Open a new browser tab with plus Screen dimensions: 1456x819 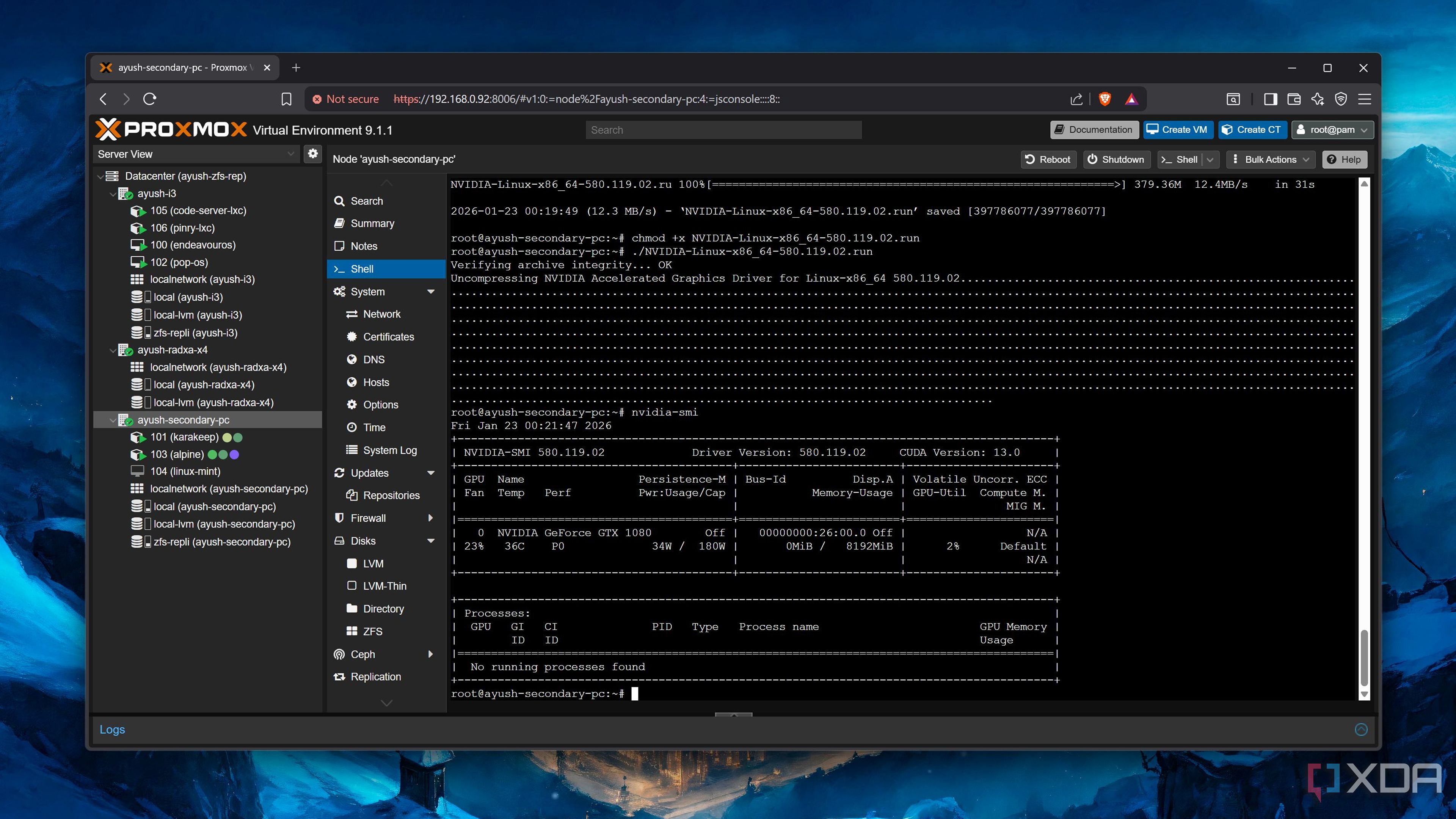click(x=296, y=68)
